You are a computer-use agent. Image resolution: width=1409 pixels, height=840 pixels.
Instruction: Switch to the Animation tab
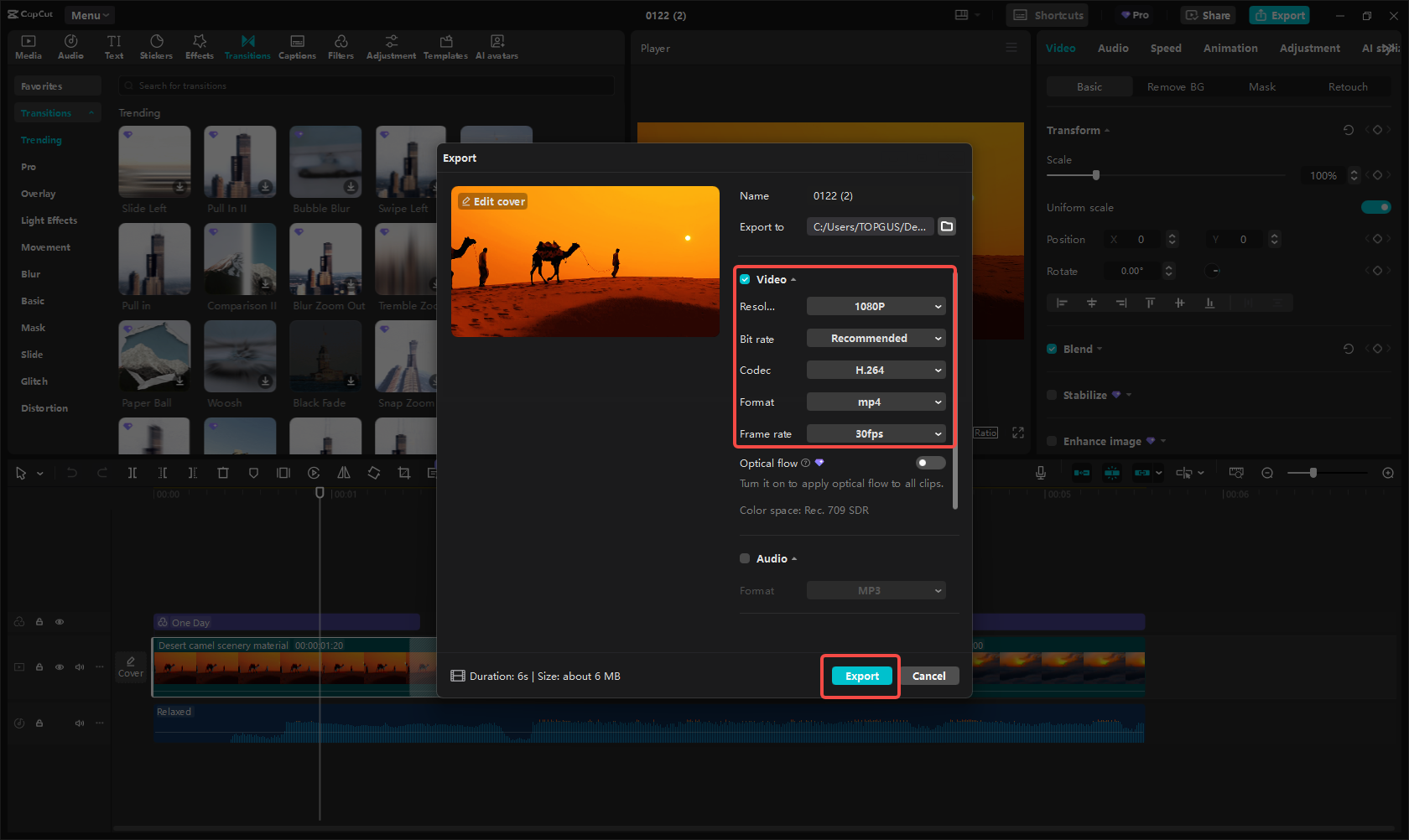point(1230,49)
